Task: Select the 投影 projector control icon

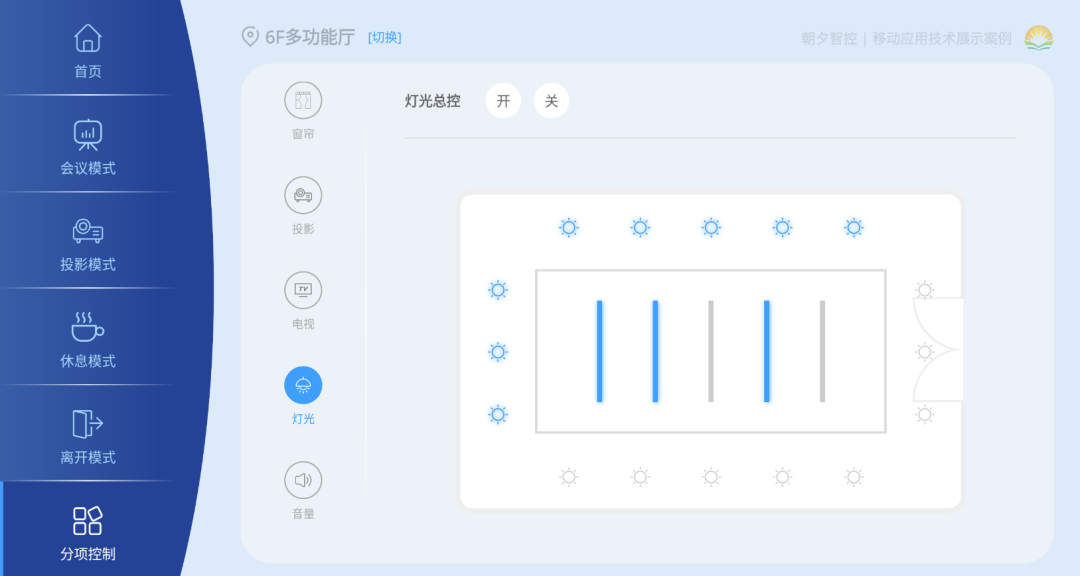Action: click(x=303, y=195)
